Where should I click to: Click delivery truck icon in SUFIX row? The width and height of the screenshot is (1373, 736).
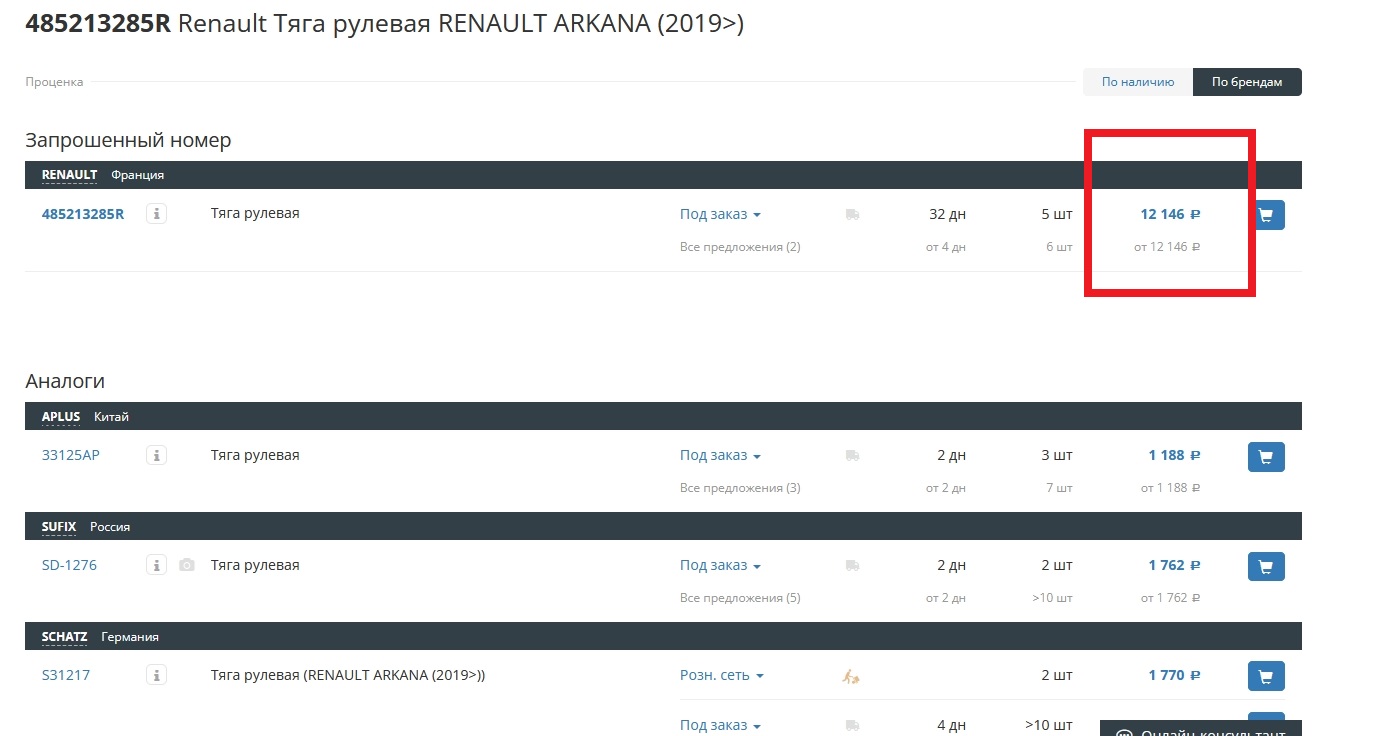pyautogui.click(x=852, y=566)
